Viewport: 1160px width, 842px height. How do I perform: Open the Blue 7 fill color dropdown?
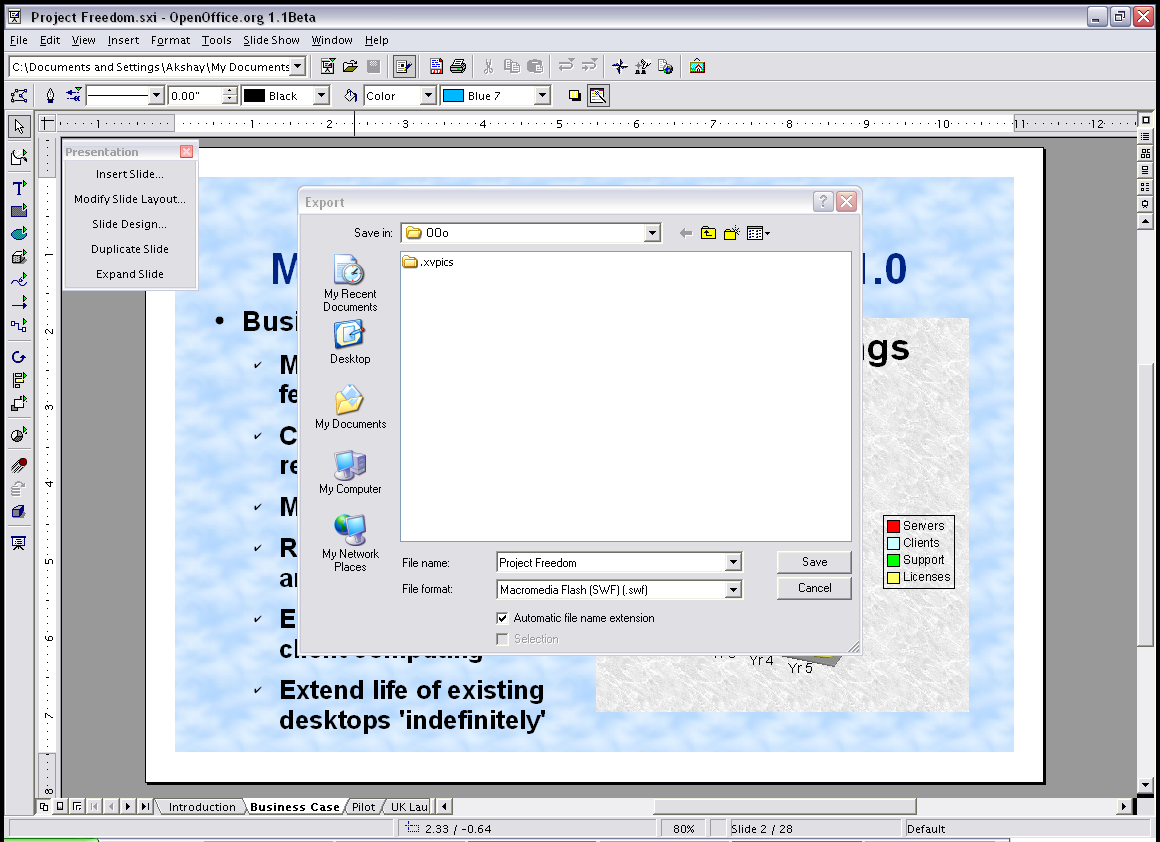542,96
